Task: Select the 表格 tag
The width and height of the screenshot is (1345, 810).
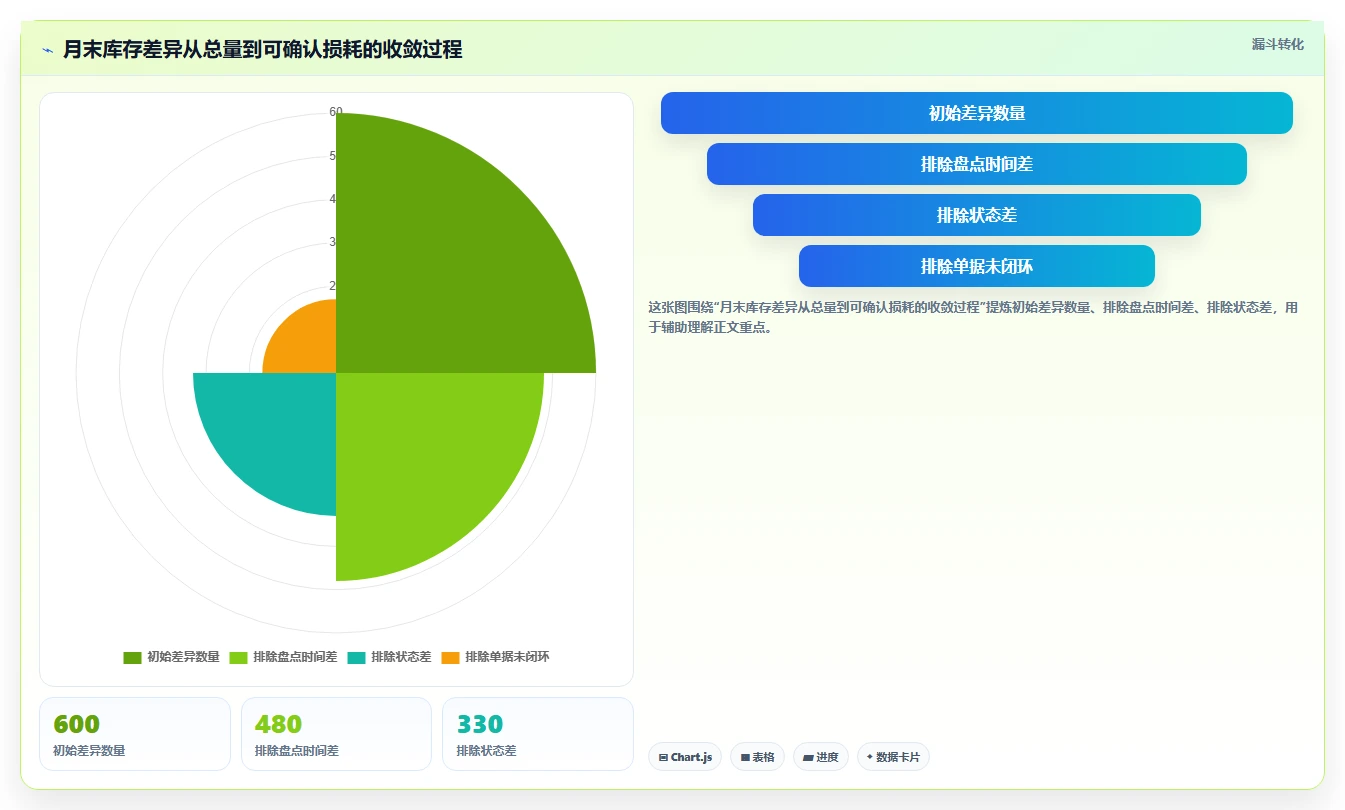Action: [x=758, y=757]
